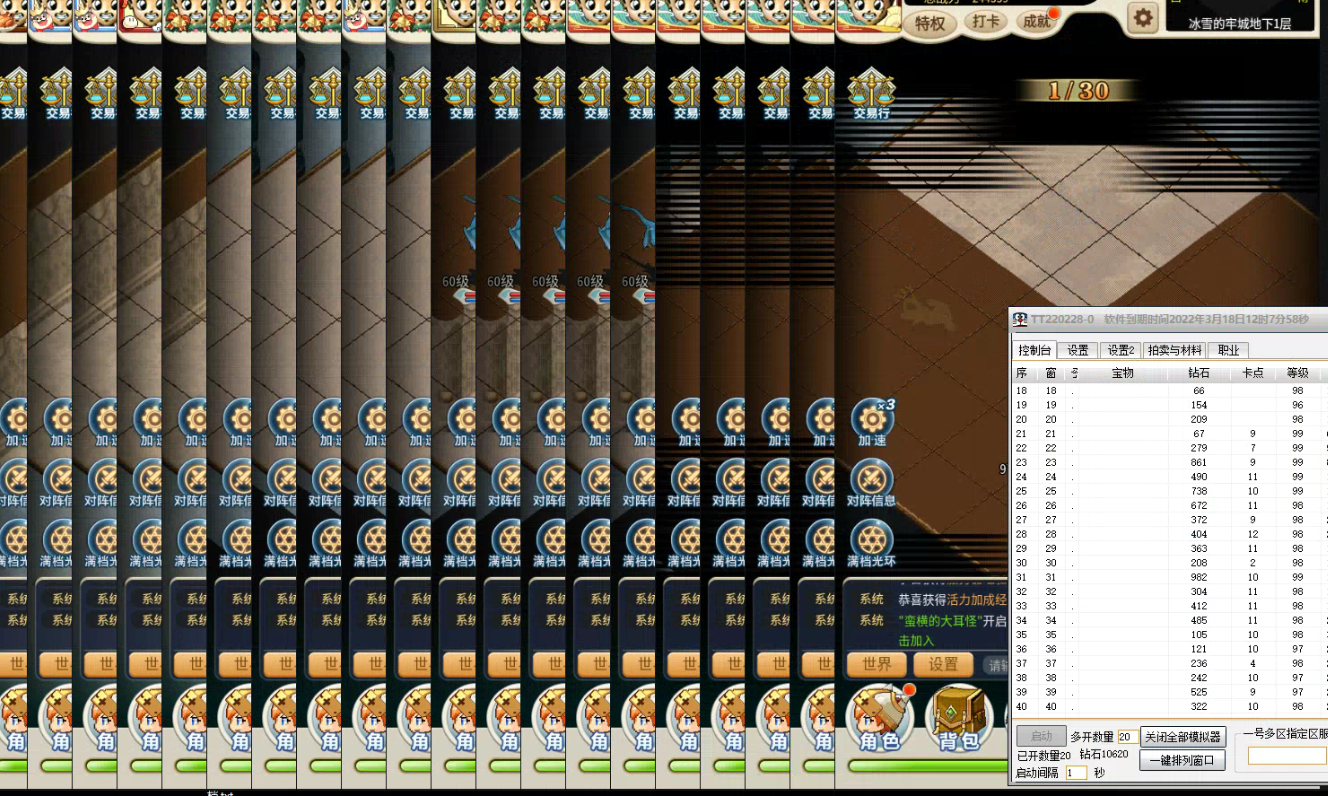This screenshot has width=1328, height=796.
Task: Click location label 冰雪的牢城地下1层
Action: pos(1240,23)
